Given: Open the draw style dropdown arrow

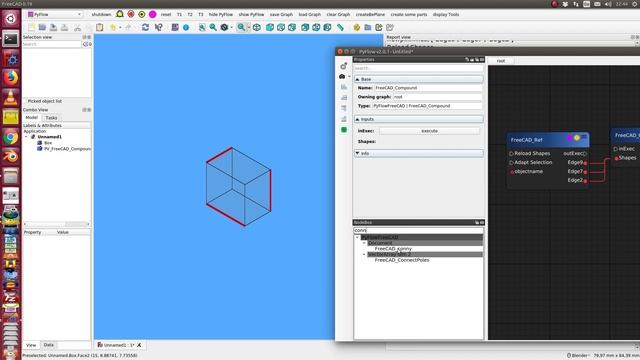Looking at the screenshot, I should [231, 27].
